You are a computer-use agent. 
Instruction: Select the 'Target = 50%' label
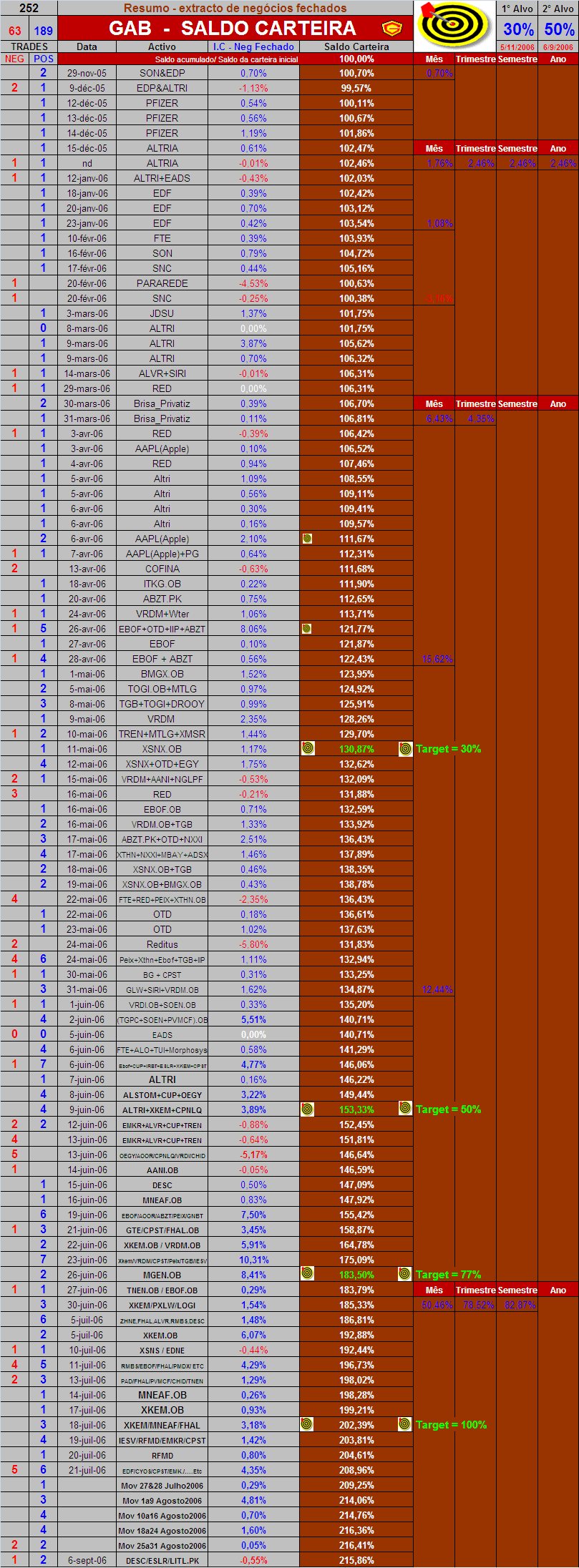[x=449, y=1109]
